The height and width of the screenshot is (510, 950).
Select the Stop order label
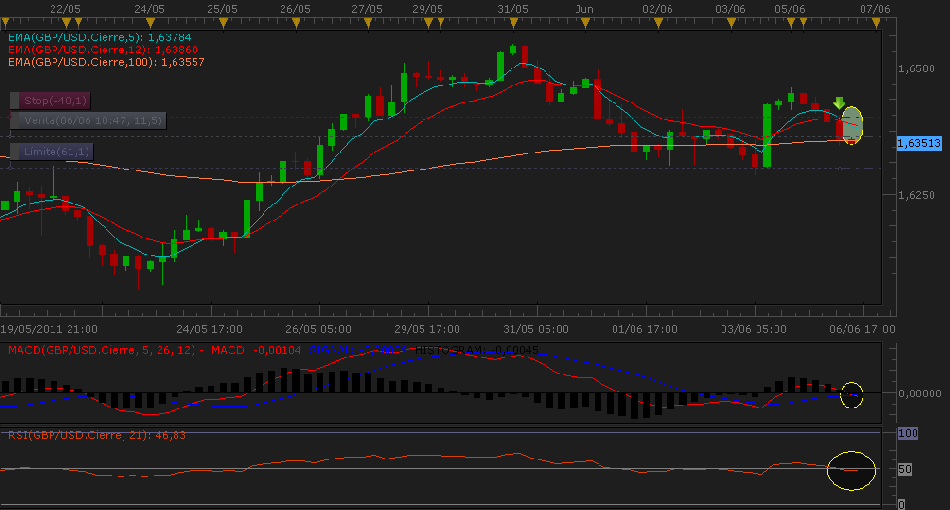(x=52, y=100)
